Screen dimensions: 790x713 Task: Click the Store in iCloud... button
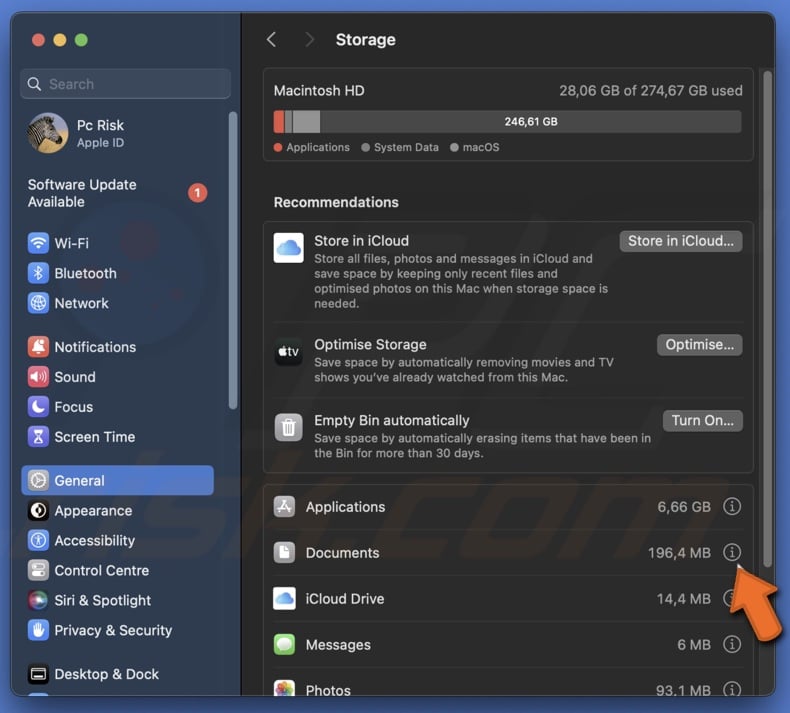[681, 241]
